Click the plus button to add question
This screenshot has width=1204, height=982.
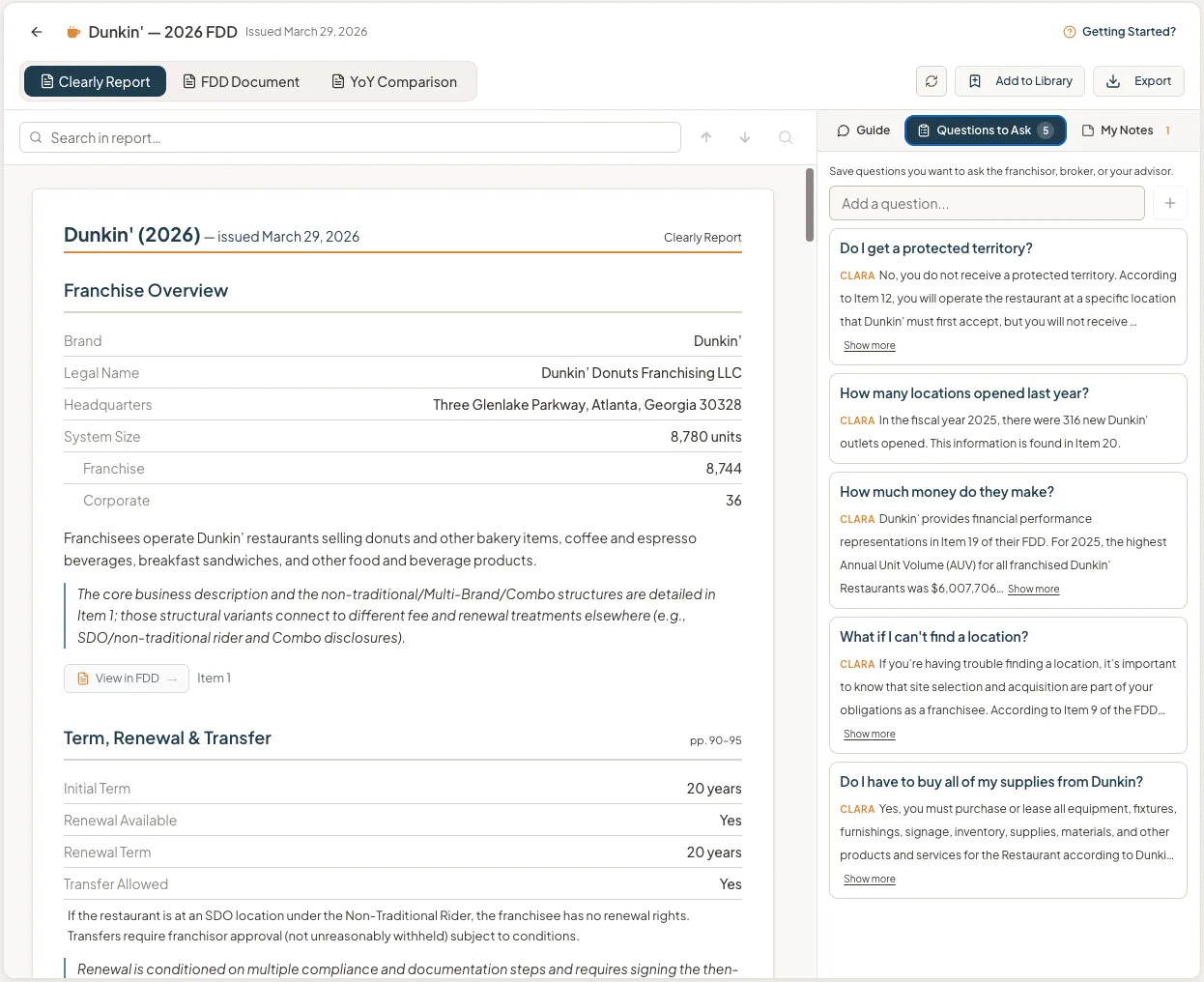[x=1170, y=203]
